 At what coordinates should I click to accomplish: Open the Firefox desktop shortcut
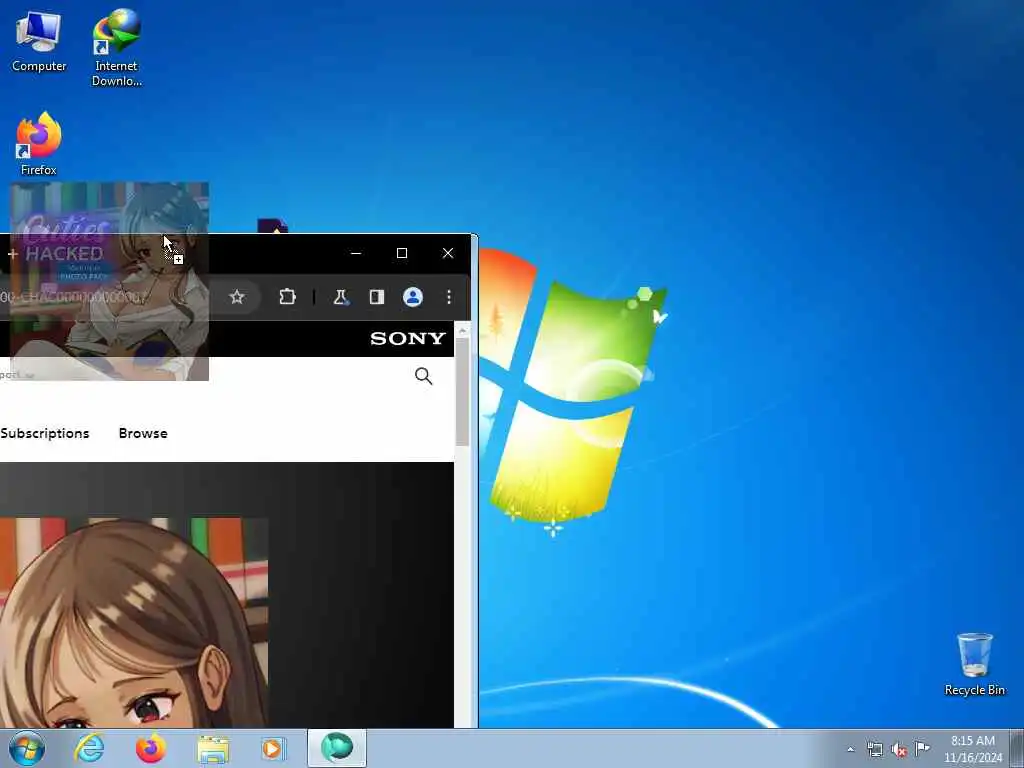(39, 144)
